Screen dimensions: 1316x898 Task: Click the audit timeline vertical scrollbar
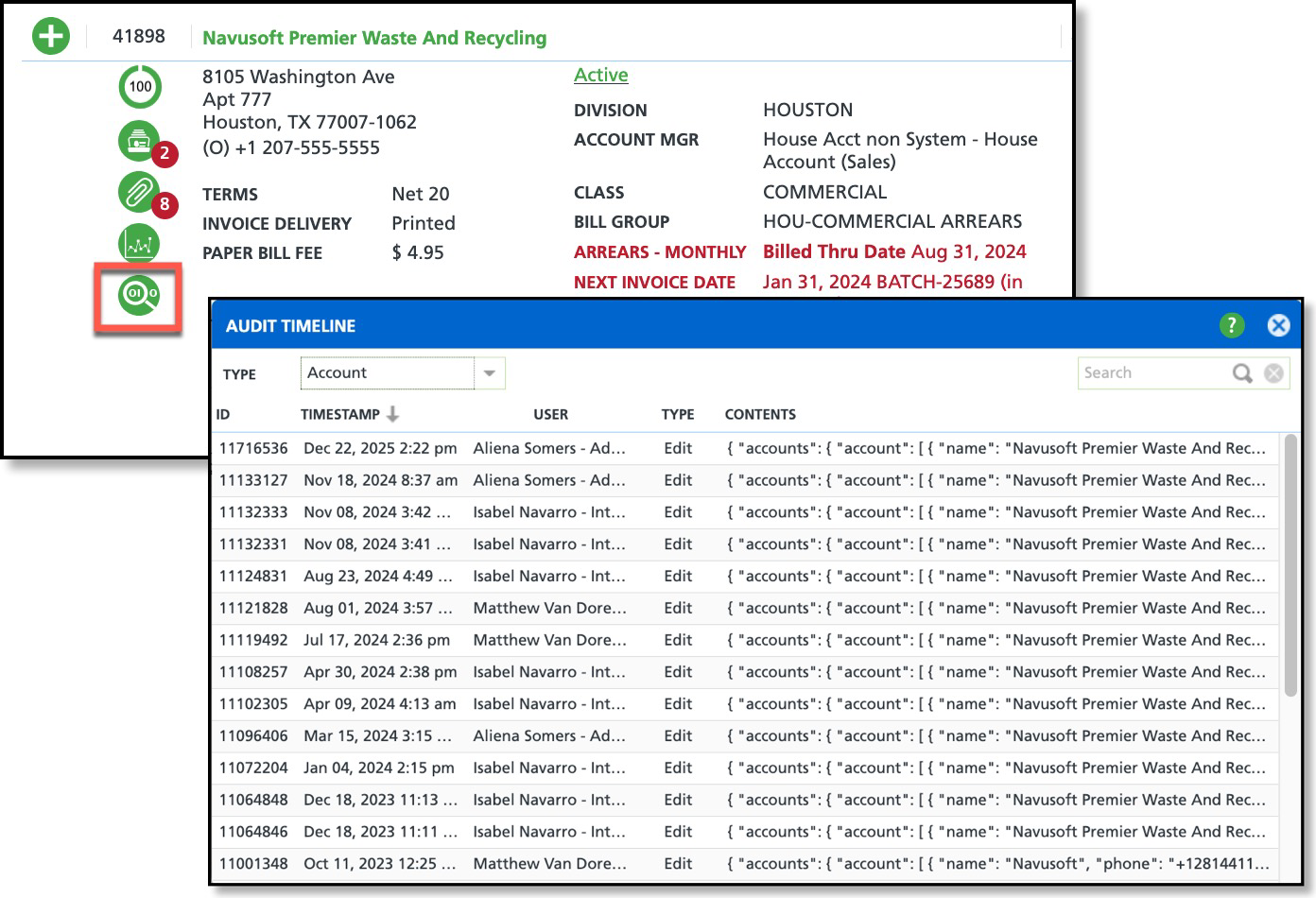[x=1290, y=567]
